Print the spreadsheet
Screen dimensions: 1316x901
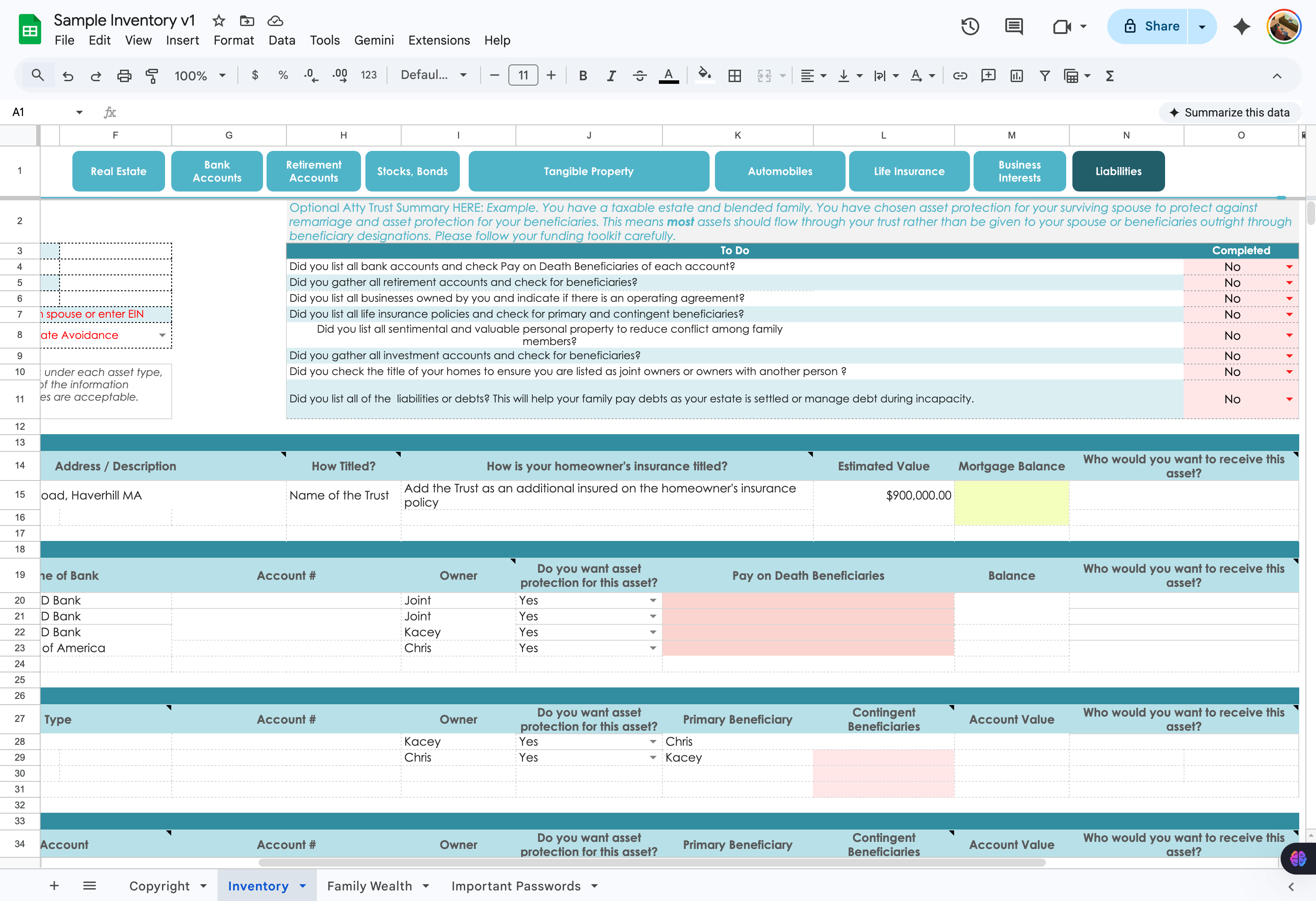click(124, 75)
